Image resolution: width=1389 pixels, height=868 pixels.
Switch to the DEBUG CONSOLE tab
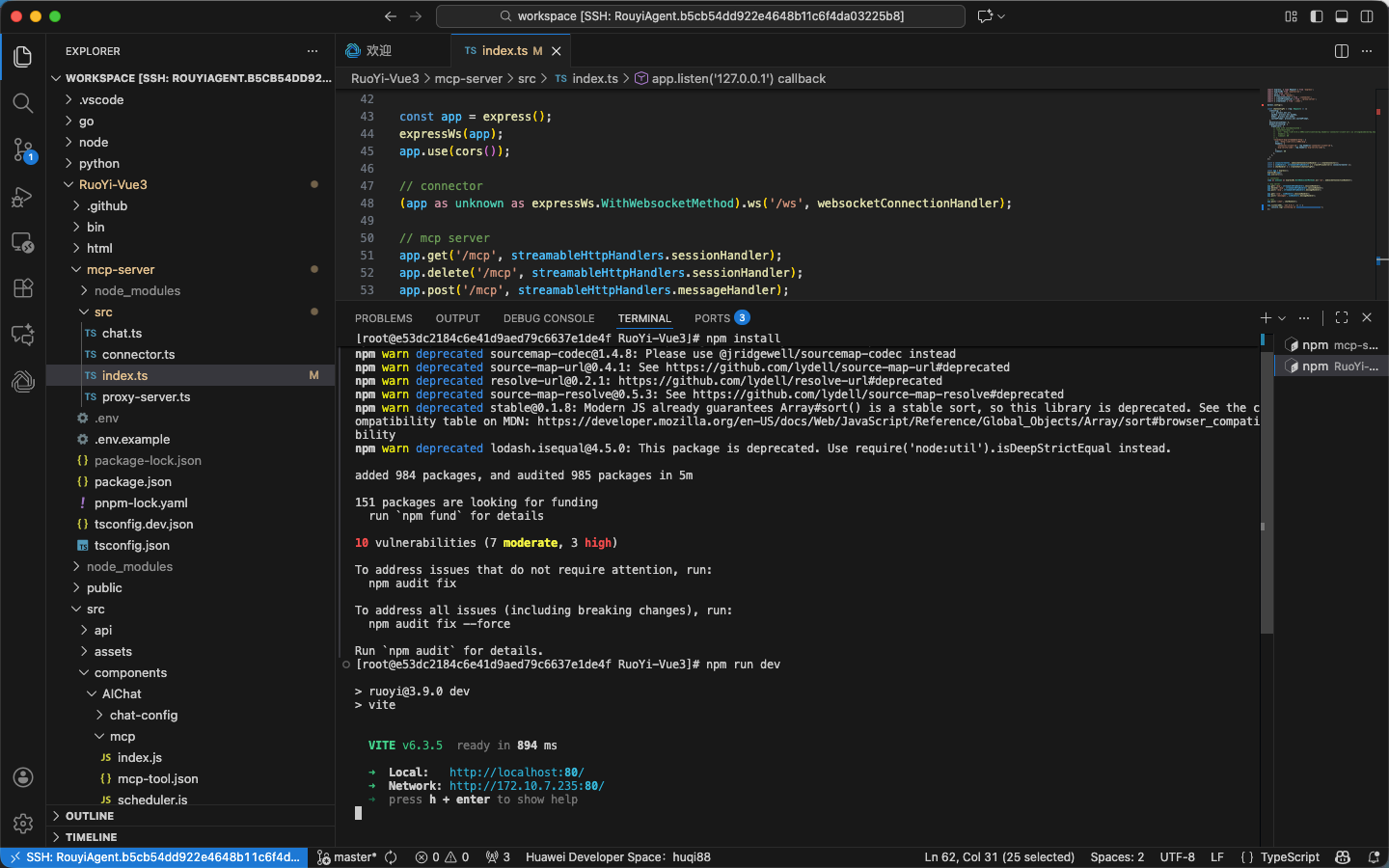(x=549, y=318)
